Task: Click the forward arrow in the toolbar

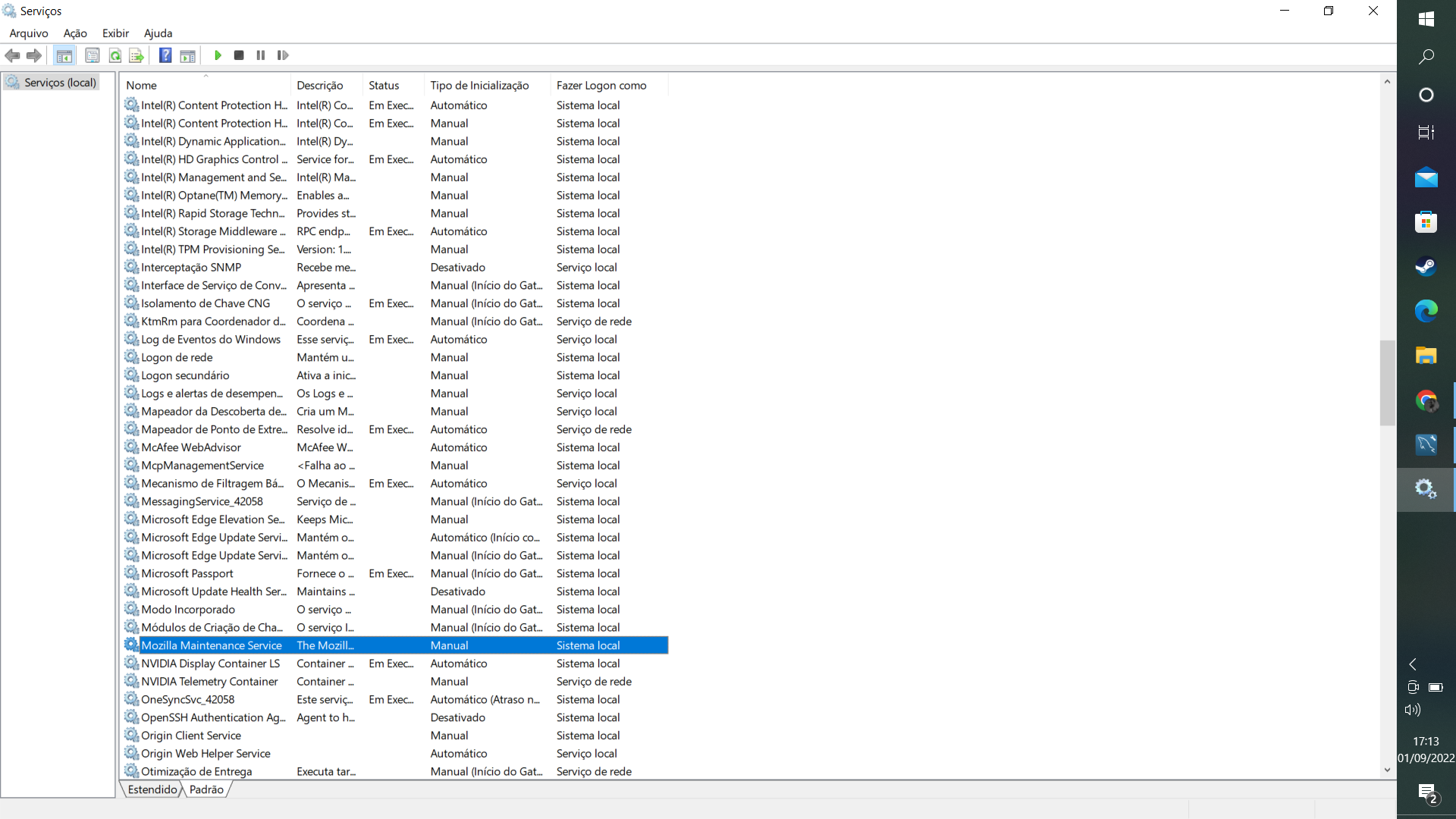Action: click(x=34, y=55)
